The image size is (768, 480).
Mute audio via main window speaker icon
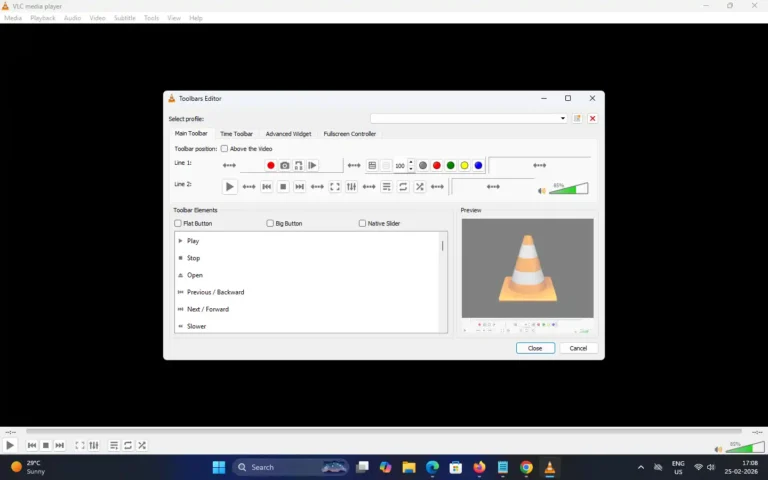click(718, 449)
